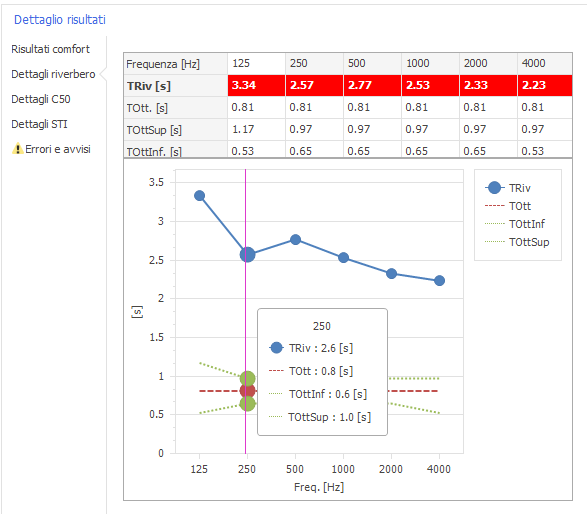Image resolution: width=587 pixels, height=514 pixels.
Task: Click the red TOtt marker at 250 Hz
Action: pos(247,391)
